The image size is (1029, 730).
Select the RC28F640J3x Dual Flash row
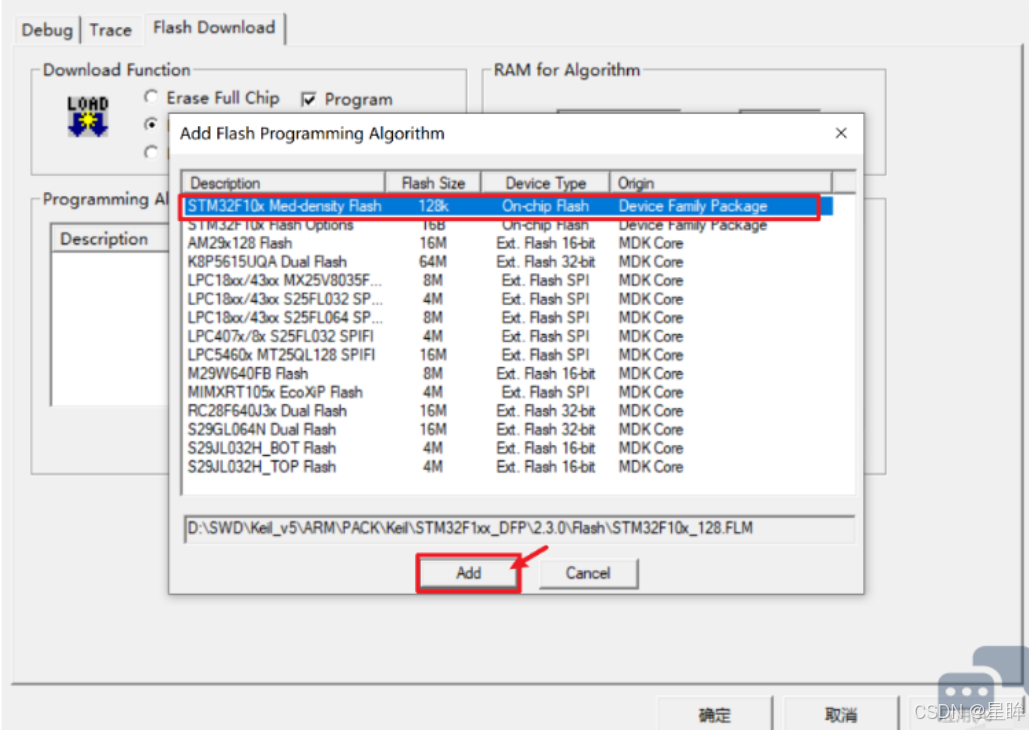coord(509,410)
